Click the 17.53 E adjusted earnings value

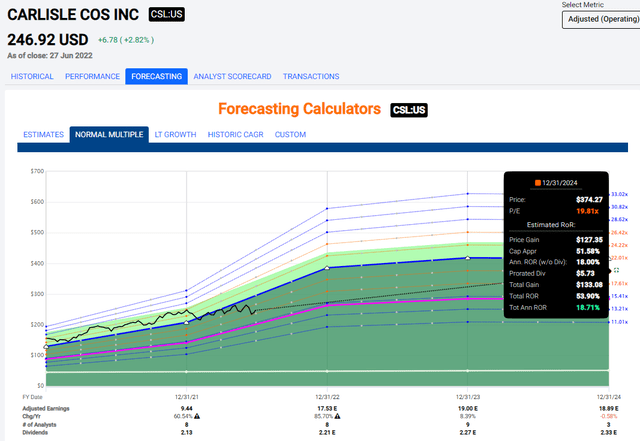click(x=327, y=409)
